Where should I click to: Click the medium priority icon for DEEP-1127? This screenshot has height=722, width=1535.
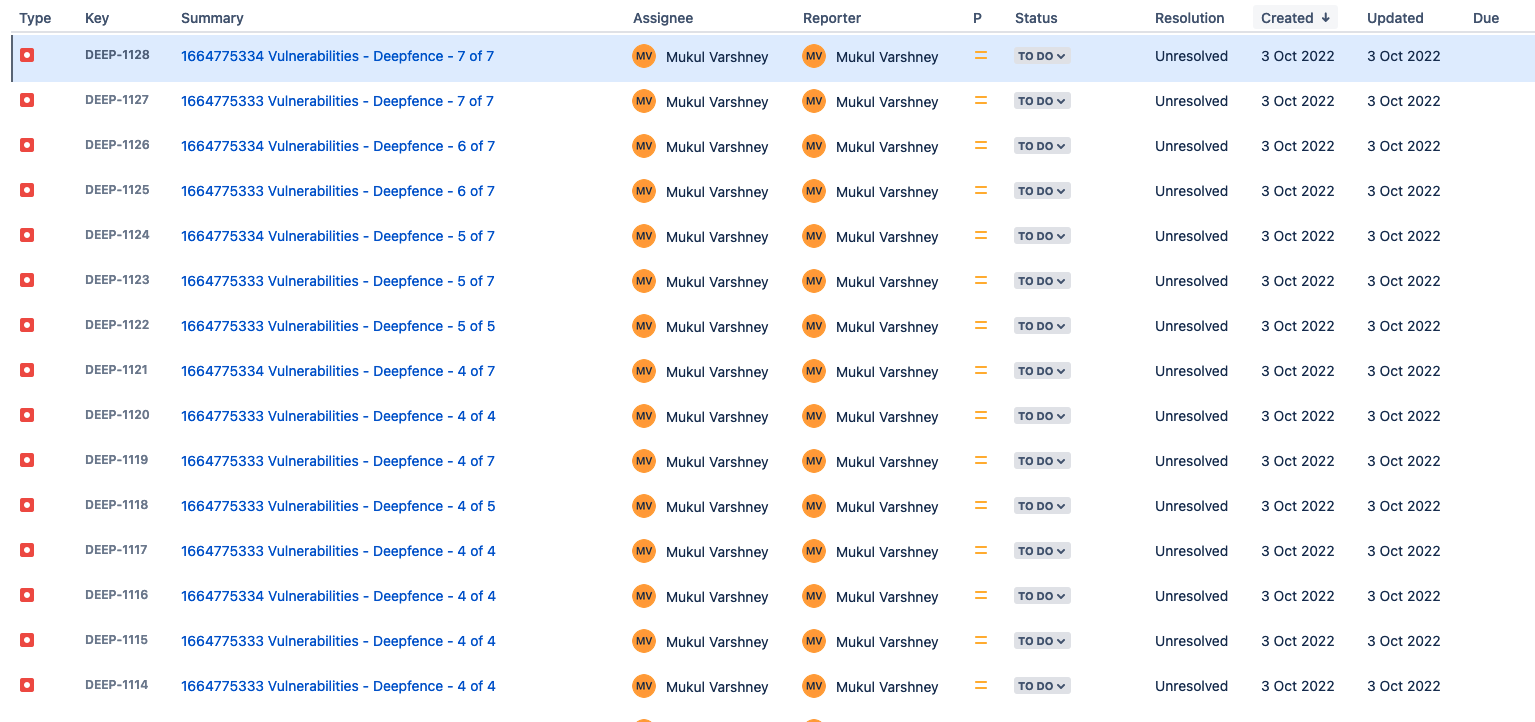tap(980, 100)
